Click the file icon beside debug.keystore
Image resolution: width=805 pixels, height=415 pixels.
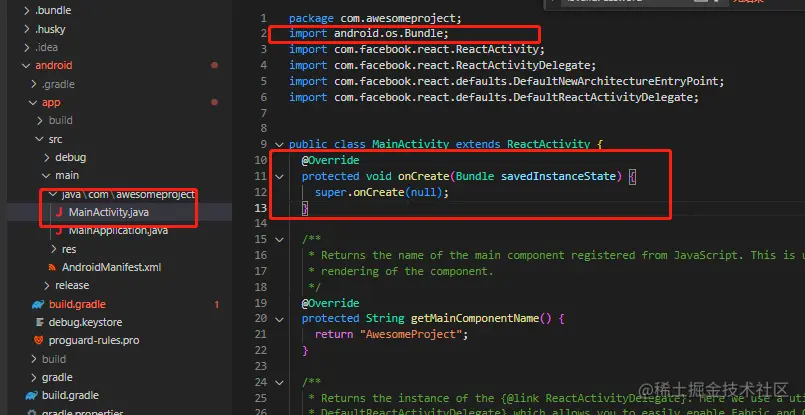click(x=40, y=323)
